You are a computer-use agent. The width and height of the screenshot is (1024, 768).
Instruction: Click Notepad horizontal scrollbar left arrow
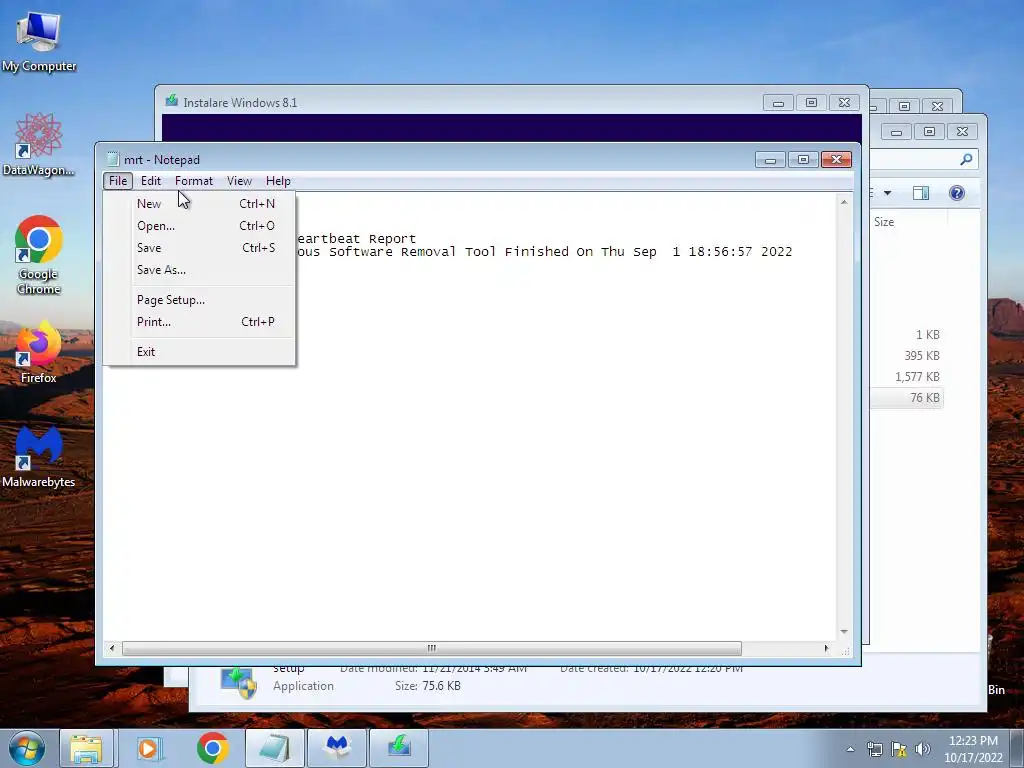tap(112, 648)
